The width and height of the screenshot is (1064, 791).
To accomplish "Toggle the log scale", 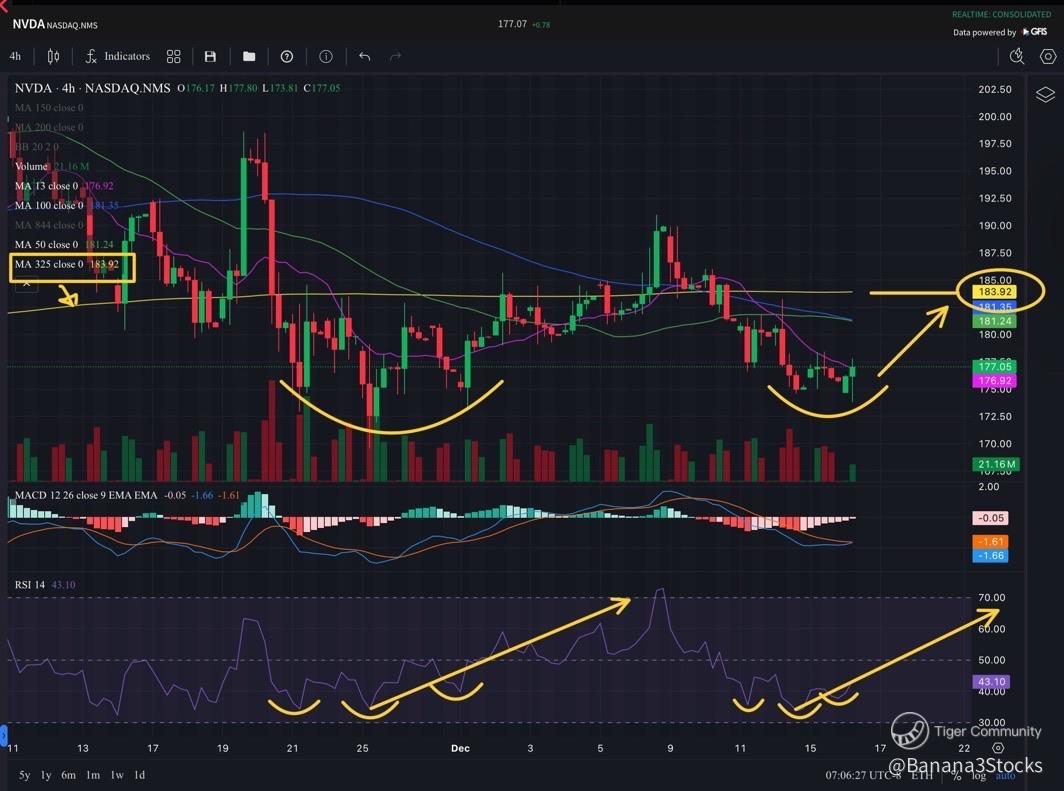I will tap(978, 775).
